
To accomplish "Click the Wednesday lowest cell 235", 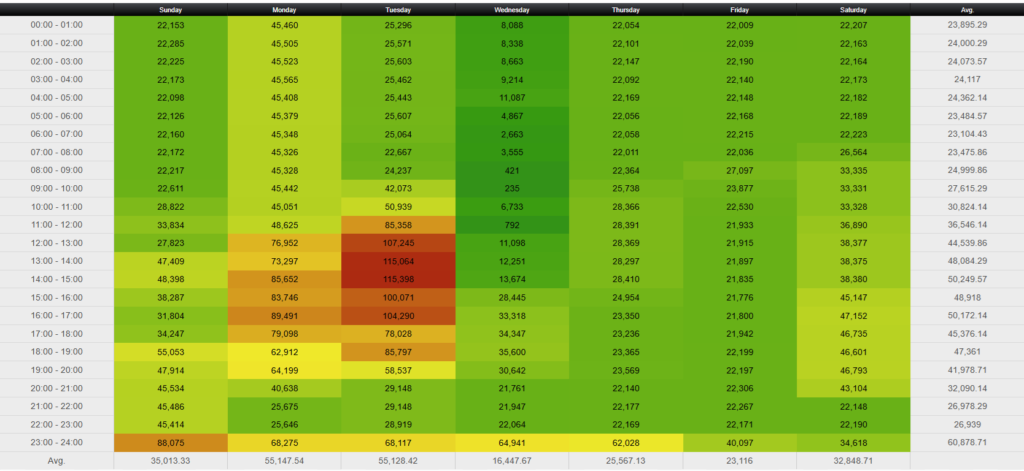I will pos(512,188).
